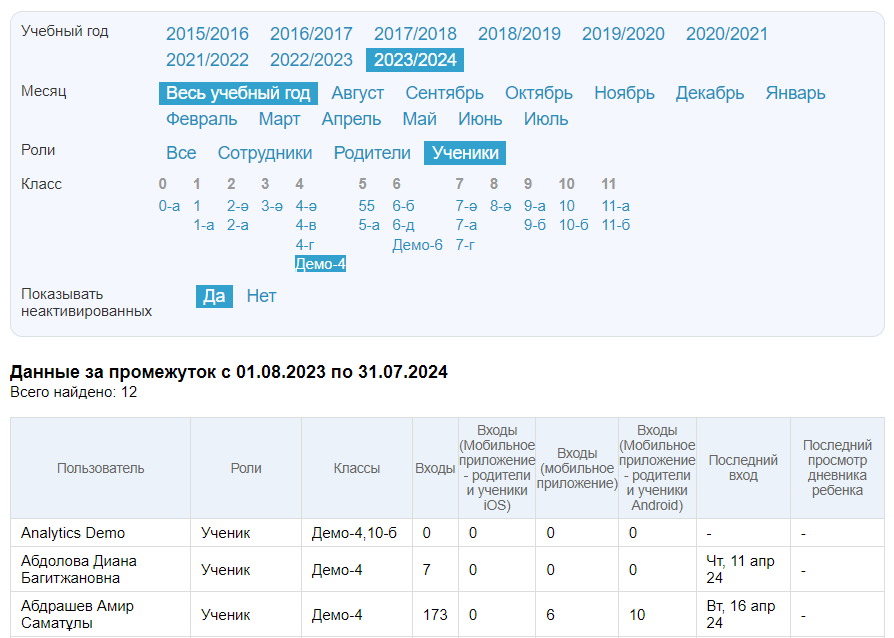The width and height of the screenshot is (894, 638).
Task: Open class Демо-6
Action: (x=417, y=245)
